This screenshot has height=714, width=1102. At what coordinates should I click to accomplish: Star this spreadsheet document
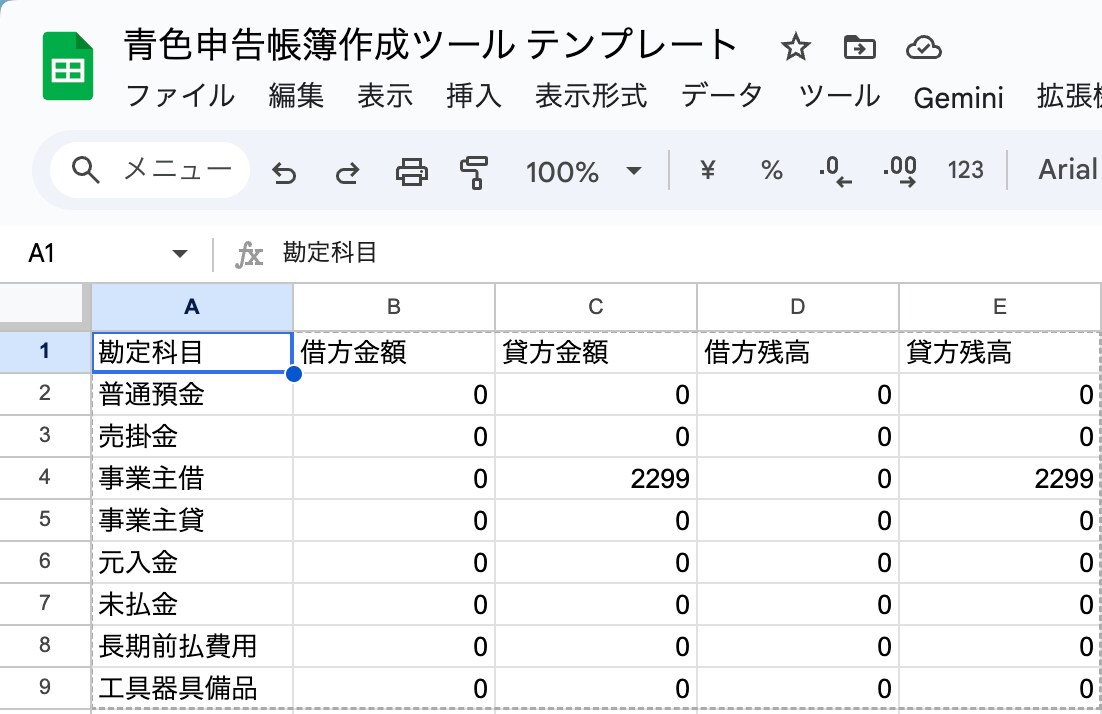coord(796,48)
